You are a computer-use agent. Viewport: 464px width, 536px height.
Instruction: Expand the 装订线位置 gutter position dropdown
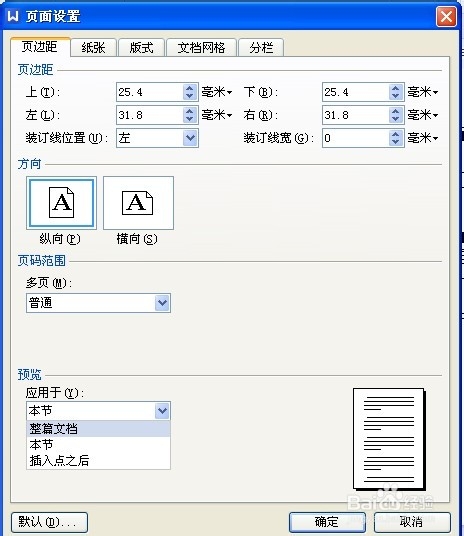(x=190, y=138)
